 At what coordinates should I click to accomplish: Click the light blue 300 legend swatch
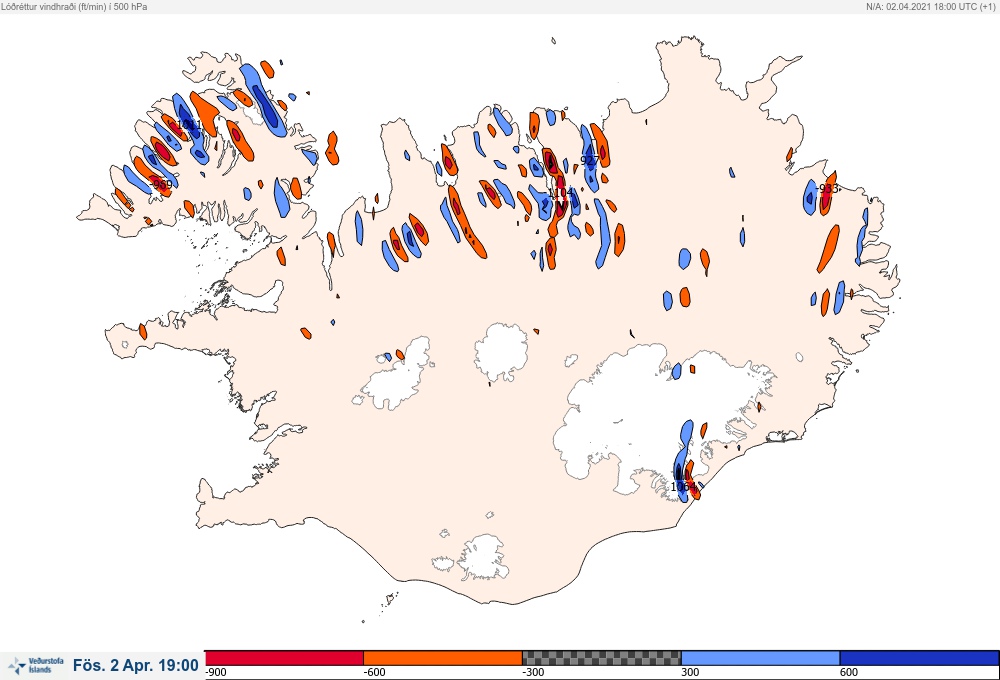click(760, 658)
